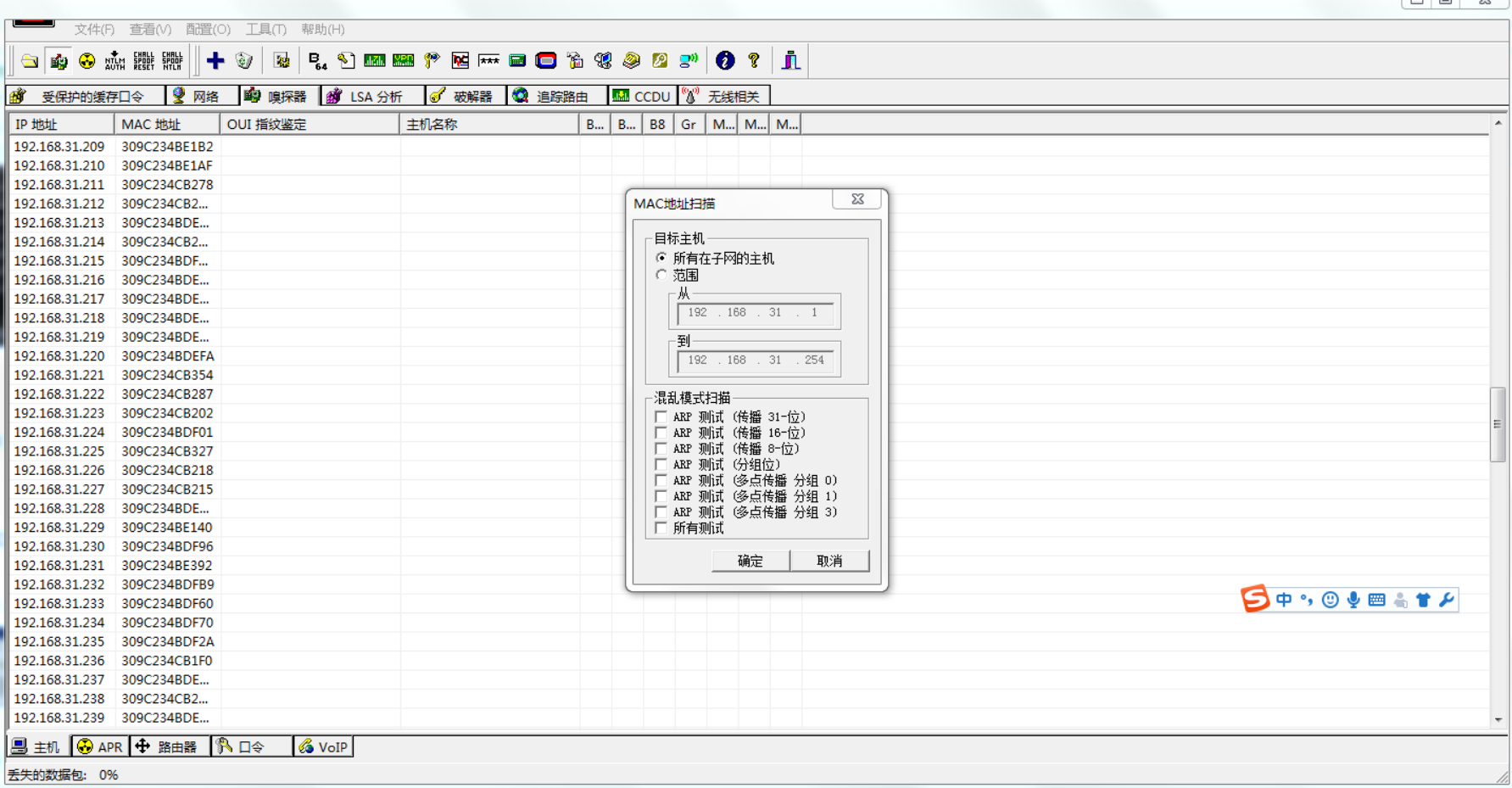Open the Base64 decoder tool icon

pos(317,60)
